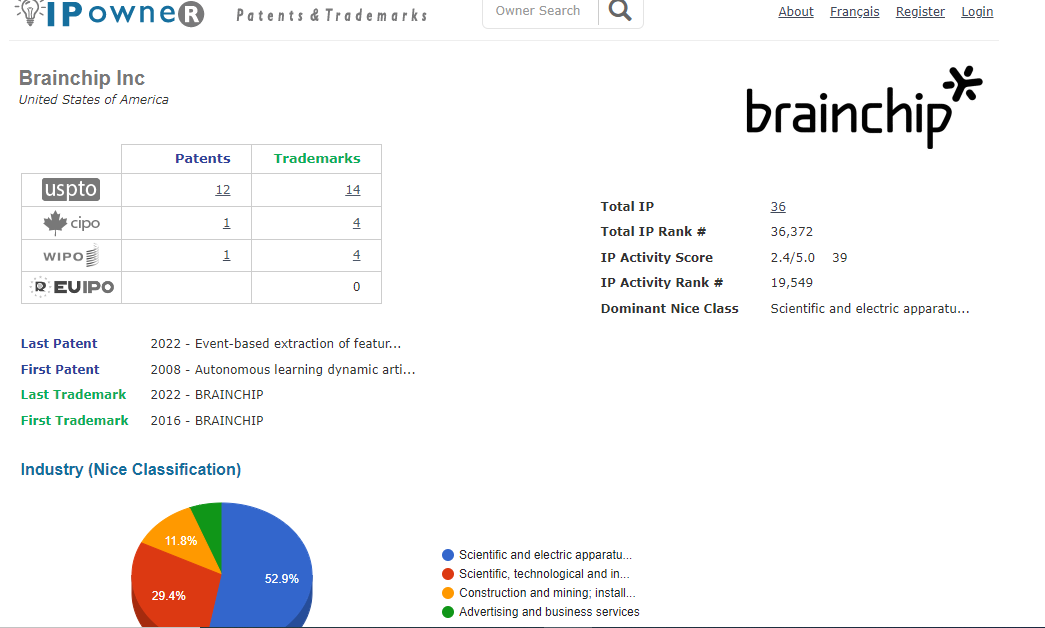Viewport: 1045px width, 628px height.
Task: Click the IP Activity Rank value 19,549
Action: [792, 283]
